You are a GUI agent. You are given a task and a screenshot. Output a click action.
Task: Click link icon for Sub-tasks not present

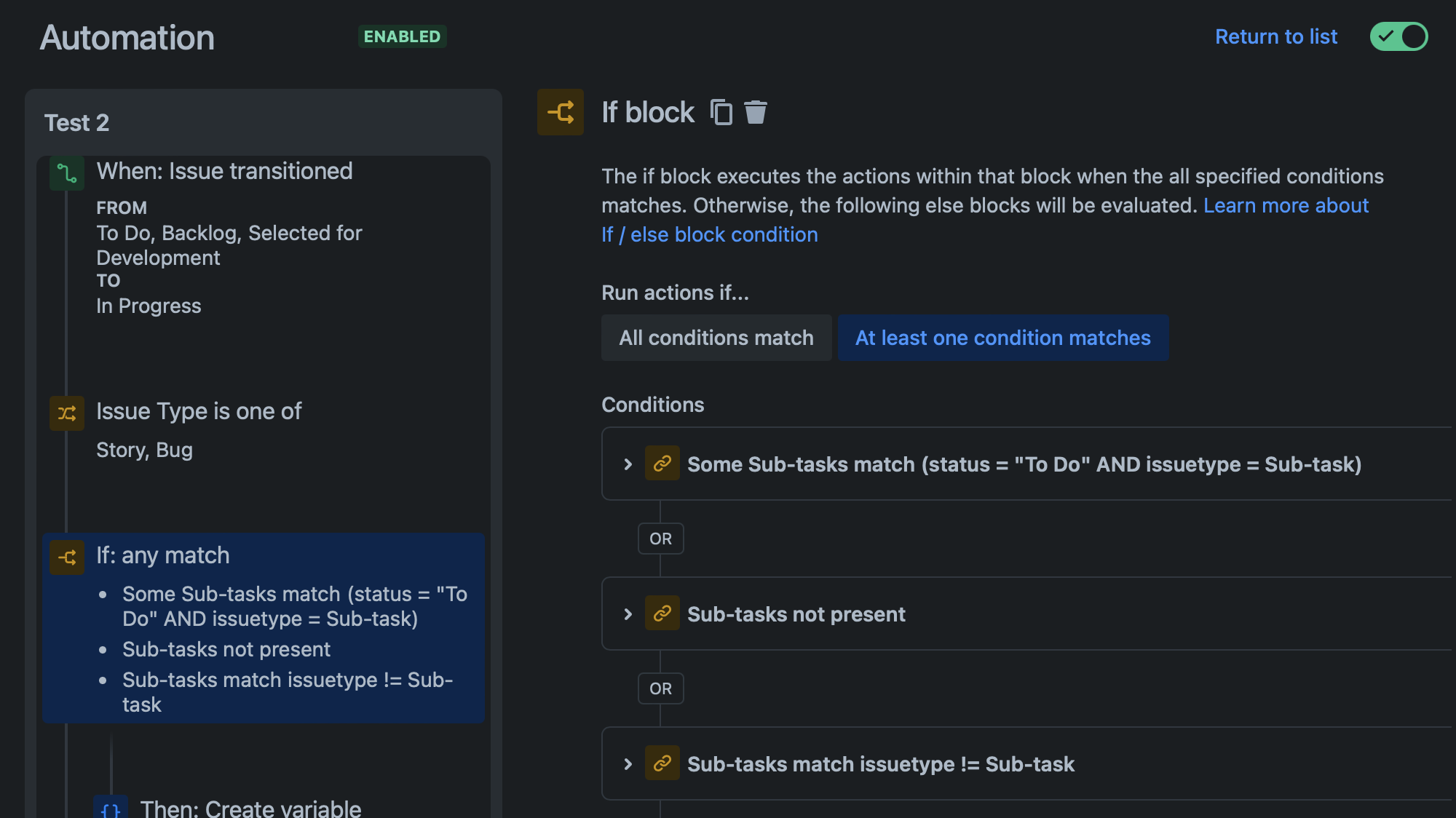click(x=662, y=613)
